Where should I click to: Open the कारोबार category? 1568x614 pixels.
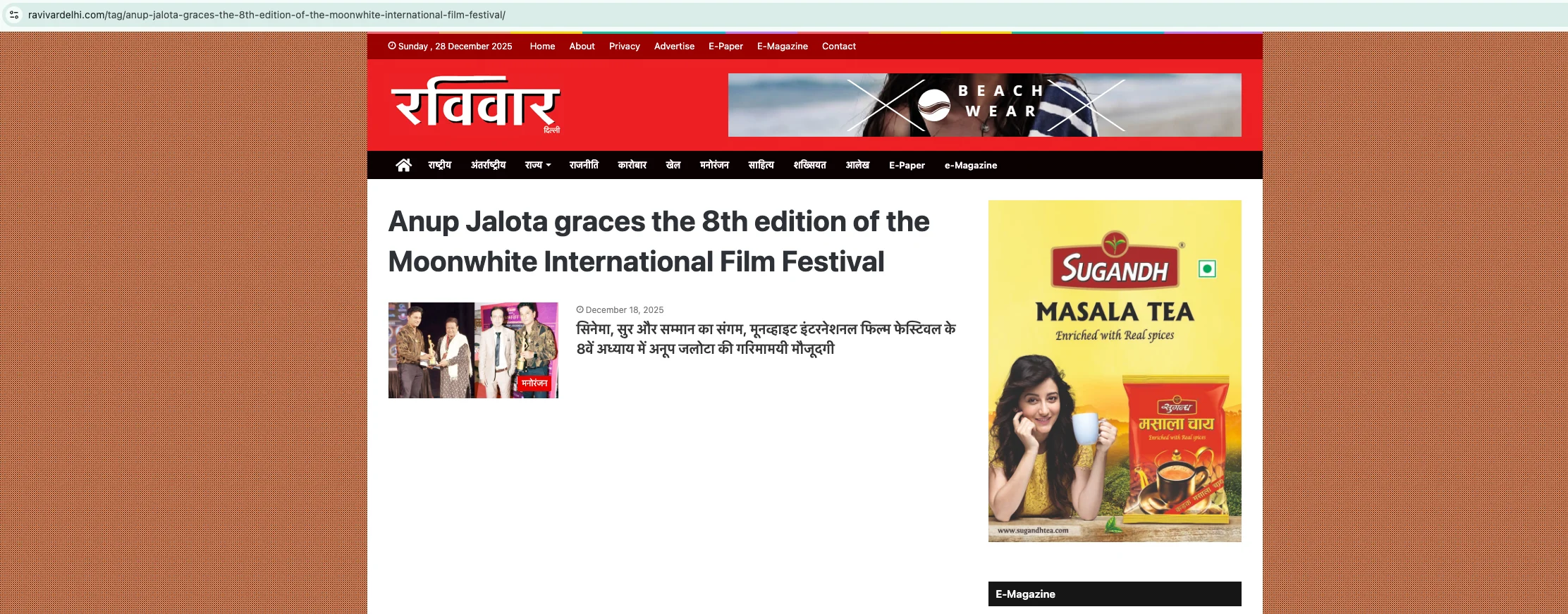[x=632, y=165]
